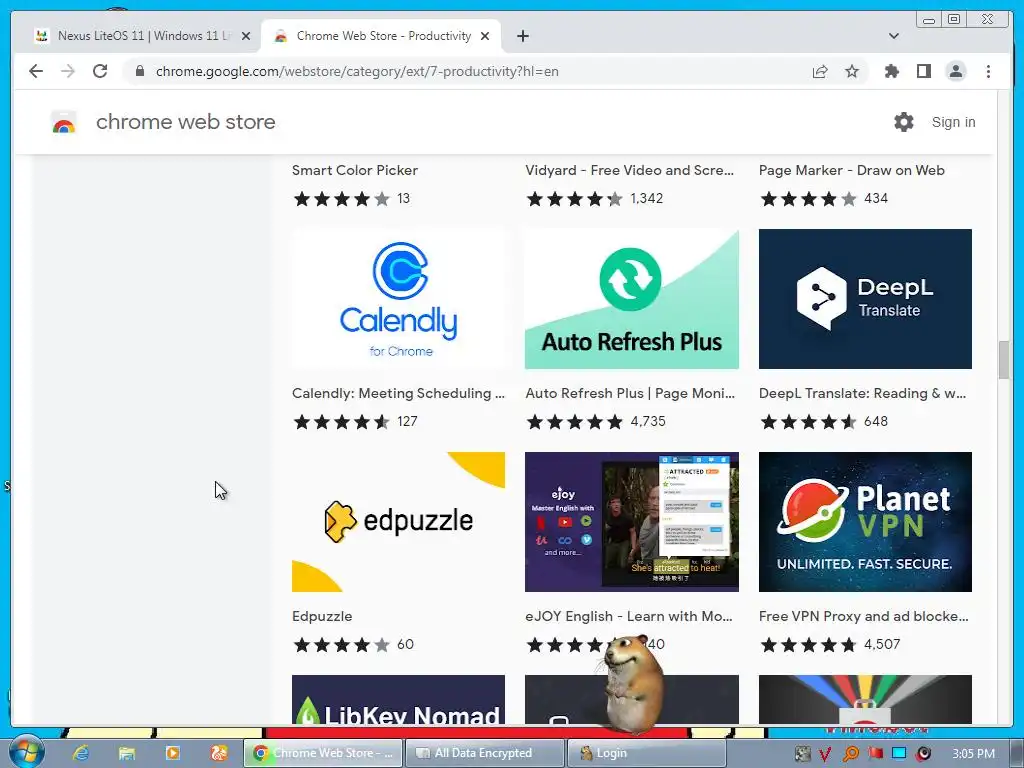The width and height of the screenshot is (1024, 768).
Task: Click the orange magnifier tray icon
Action: tap(850, 754)
